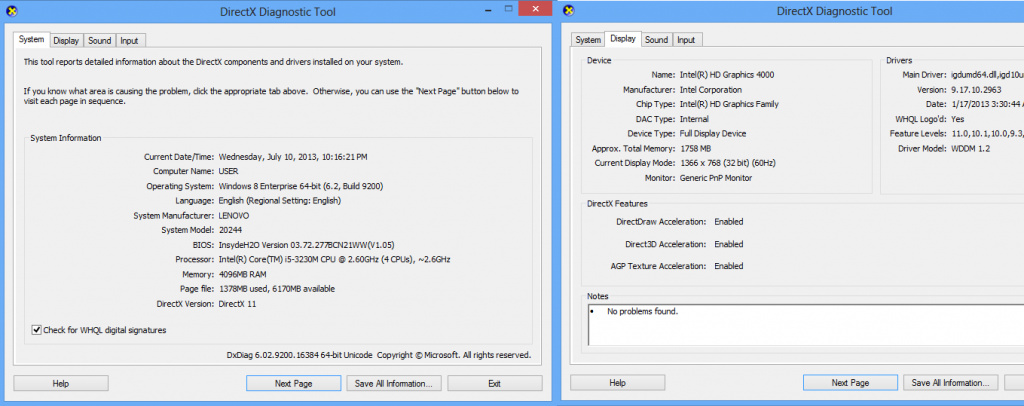The image size is (1024, 406).
Task: Click DirectDraw Acceleration 'Enabled' value
Action: click(x=728, y=222)
